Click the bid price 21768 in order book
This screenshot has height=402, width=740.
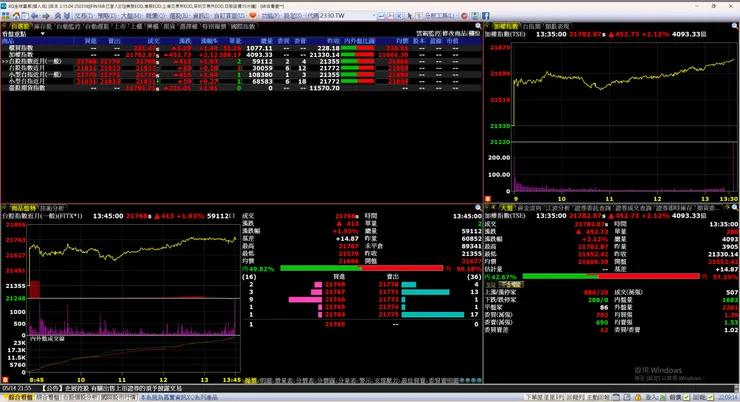335,285
